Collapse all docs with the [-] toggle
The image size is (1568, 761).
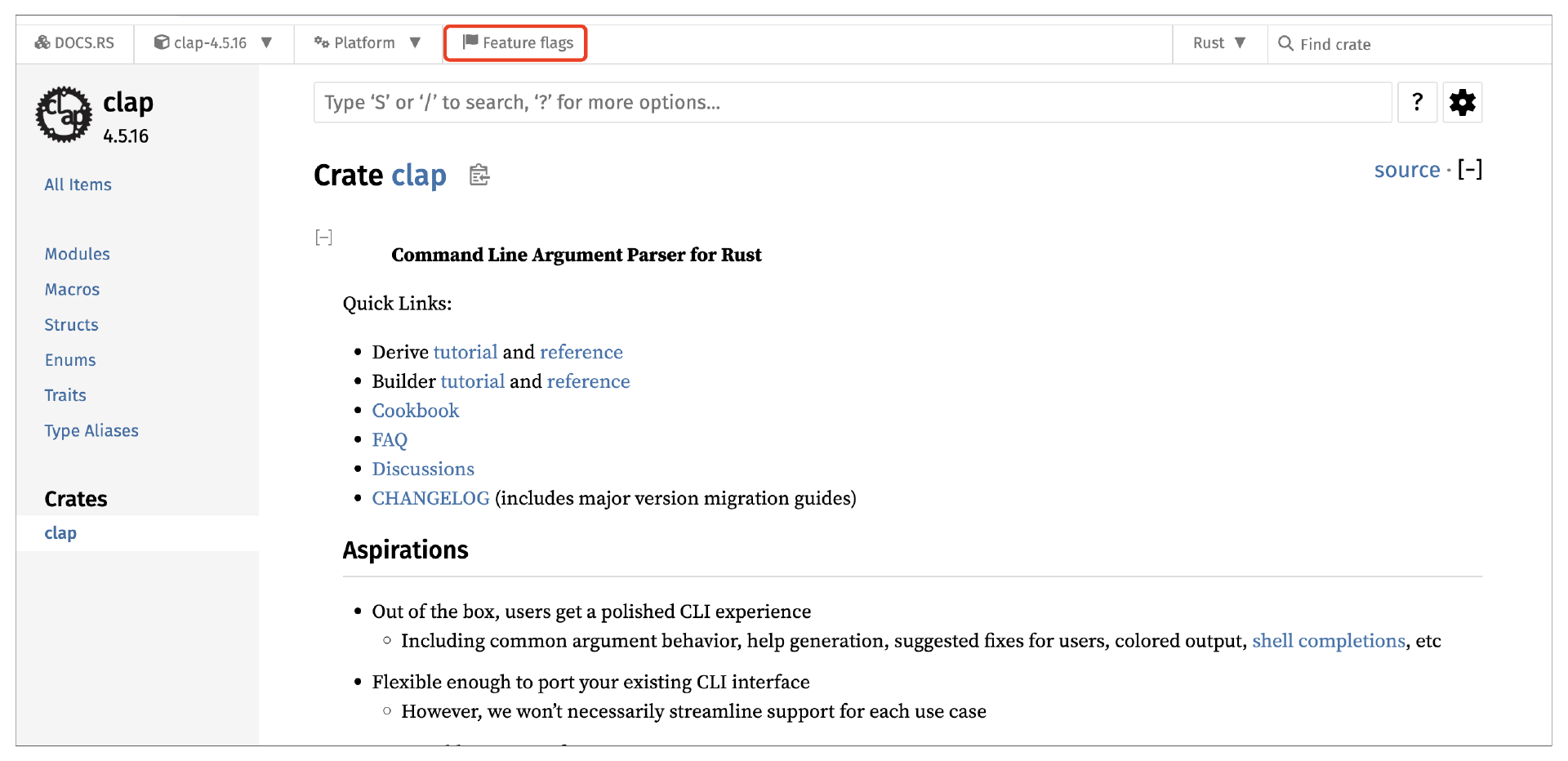1470,170
